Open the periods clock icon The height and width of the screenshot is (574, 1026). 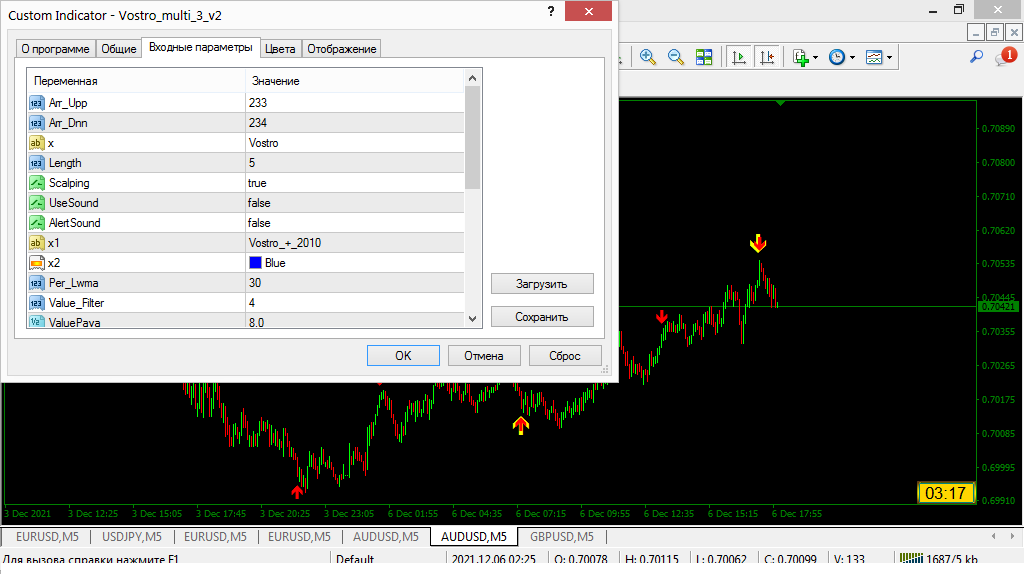(837, 57)
